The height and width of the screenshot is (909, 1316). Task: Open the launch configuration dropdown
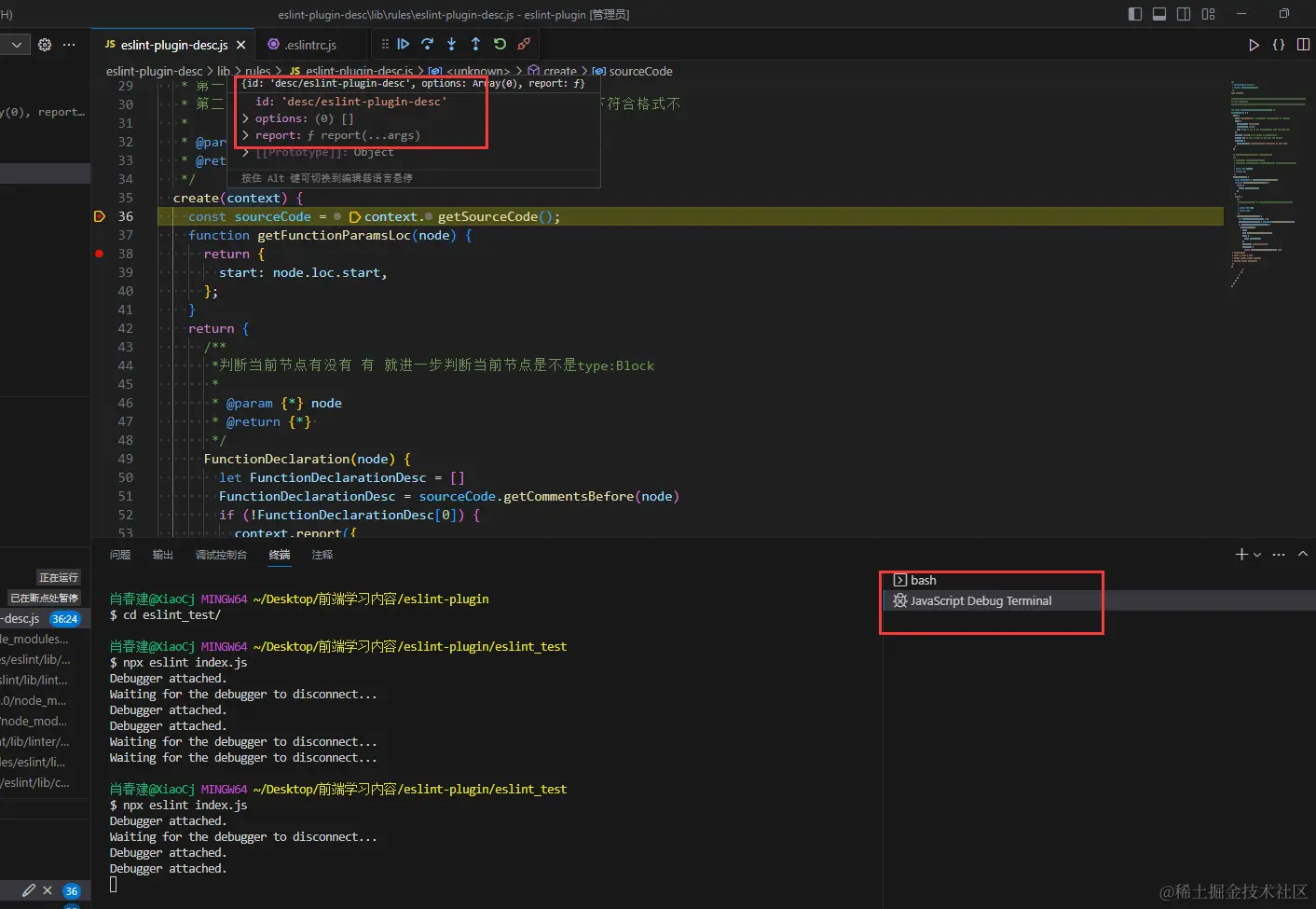click(15, 44)
